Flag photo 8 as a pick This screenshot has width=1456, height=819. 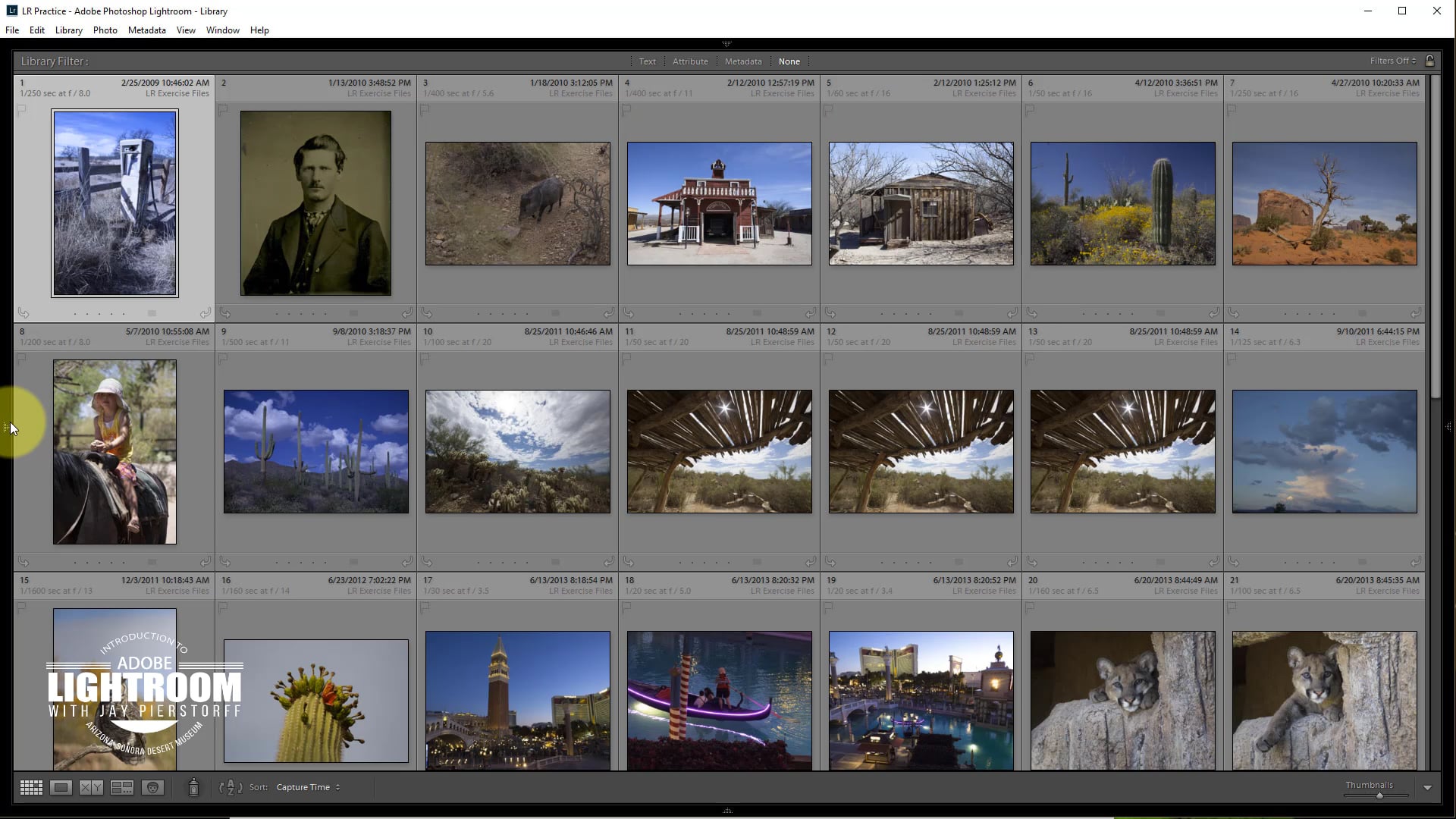23,359
